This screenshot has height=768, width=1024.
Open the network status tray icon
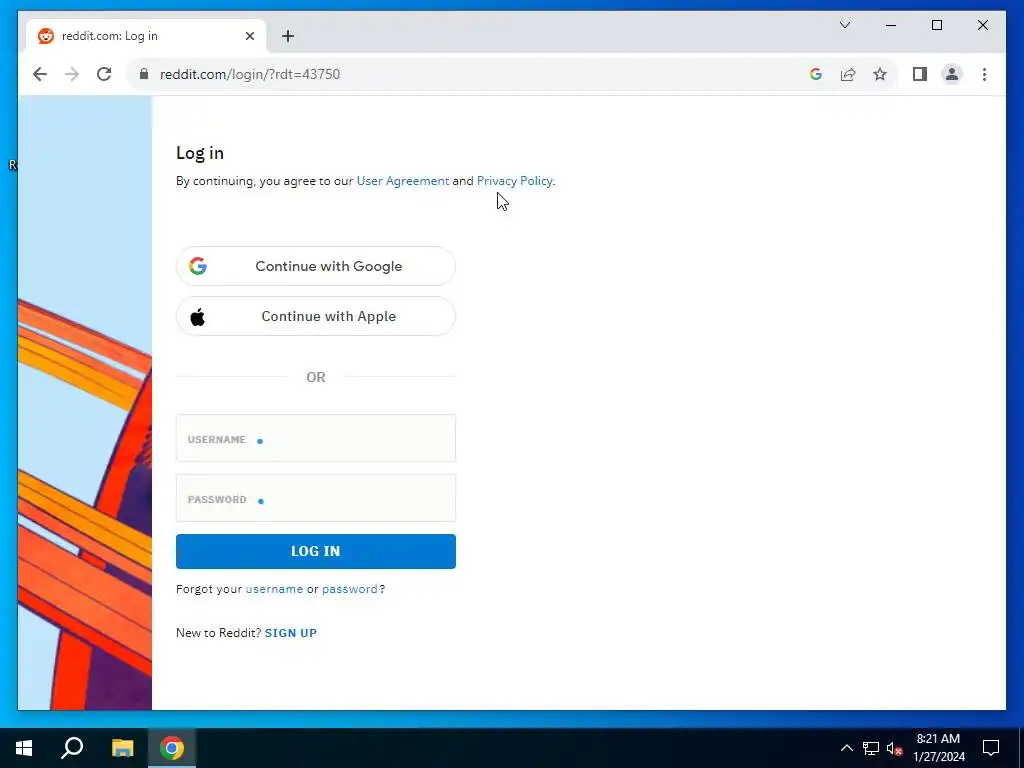click(x=871, y=748)
